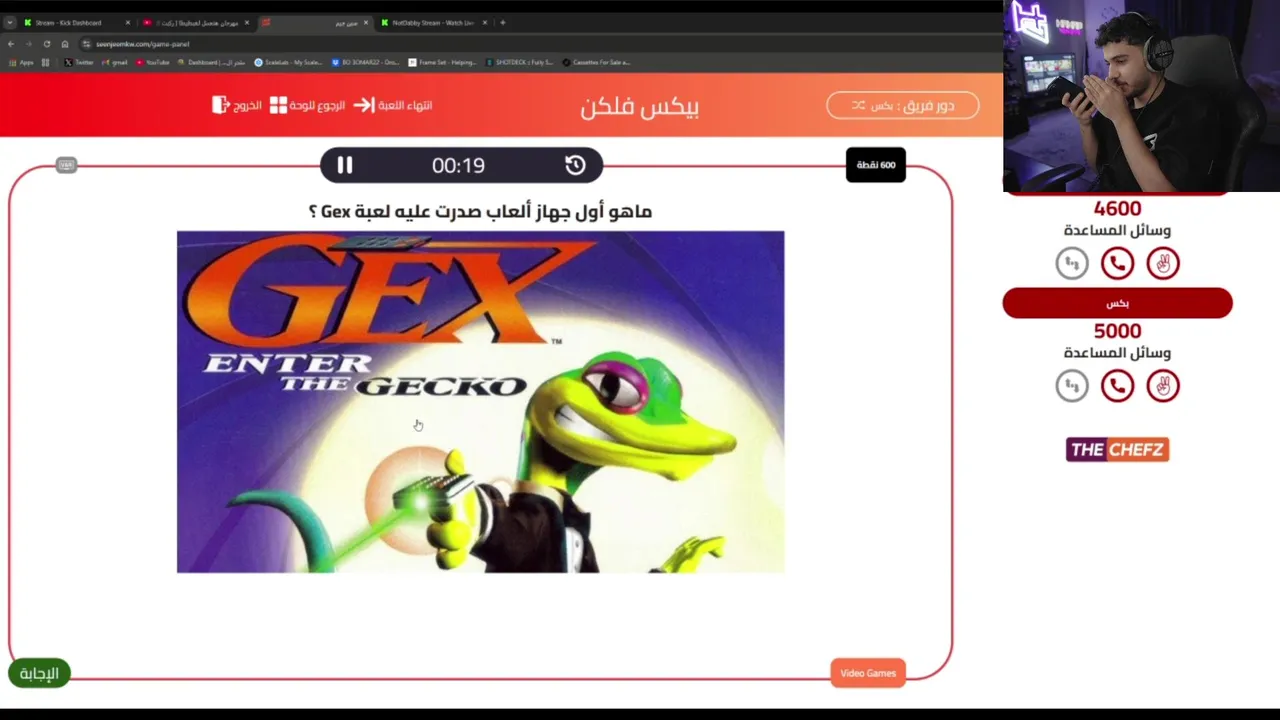This screenshot has height=720, width=1280.
Task: Click the small grey tag on card corner
Action: (x=66, y=164)
